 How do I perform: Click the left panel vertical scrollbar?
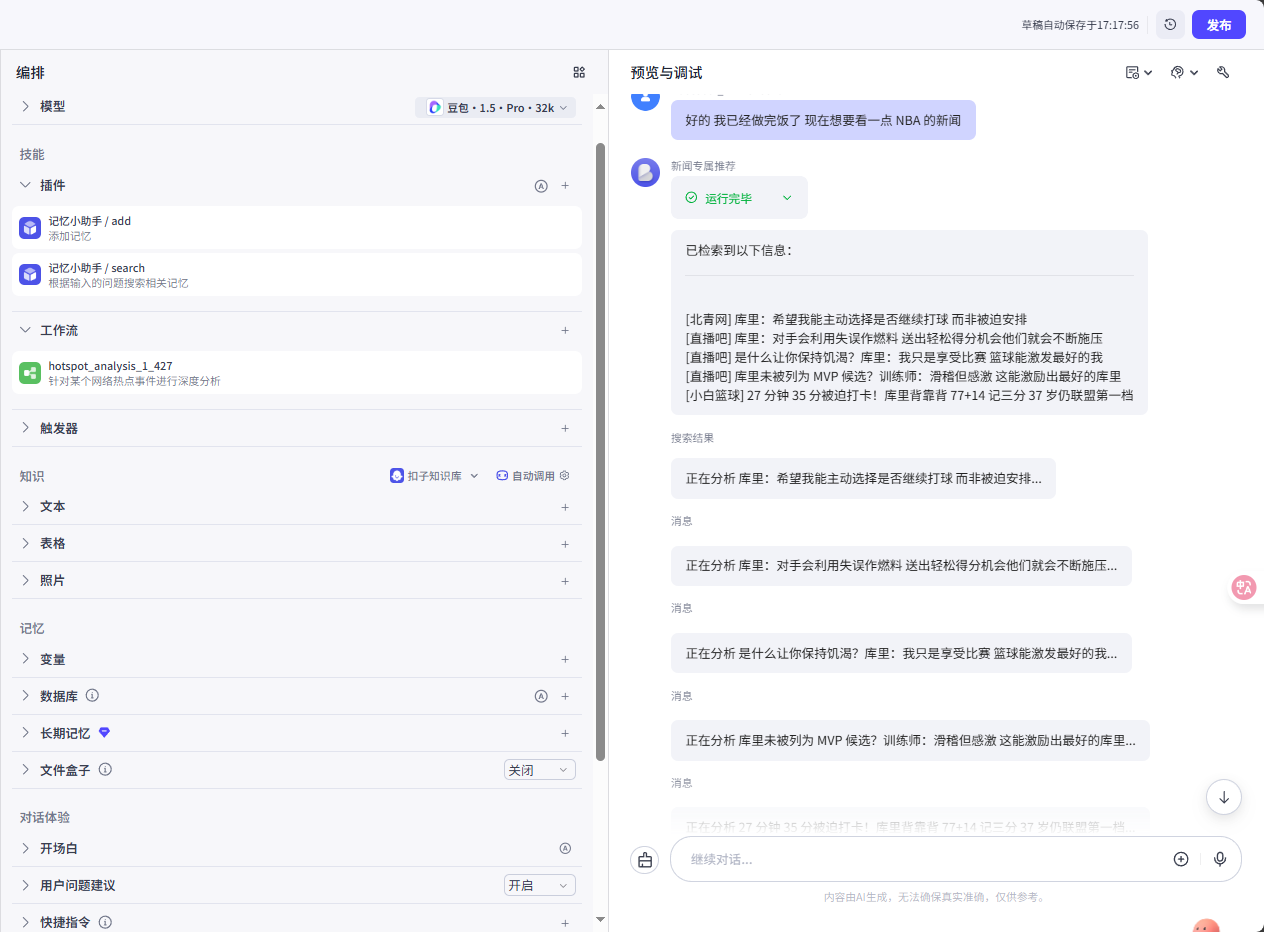[x=600, y=450]
